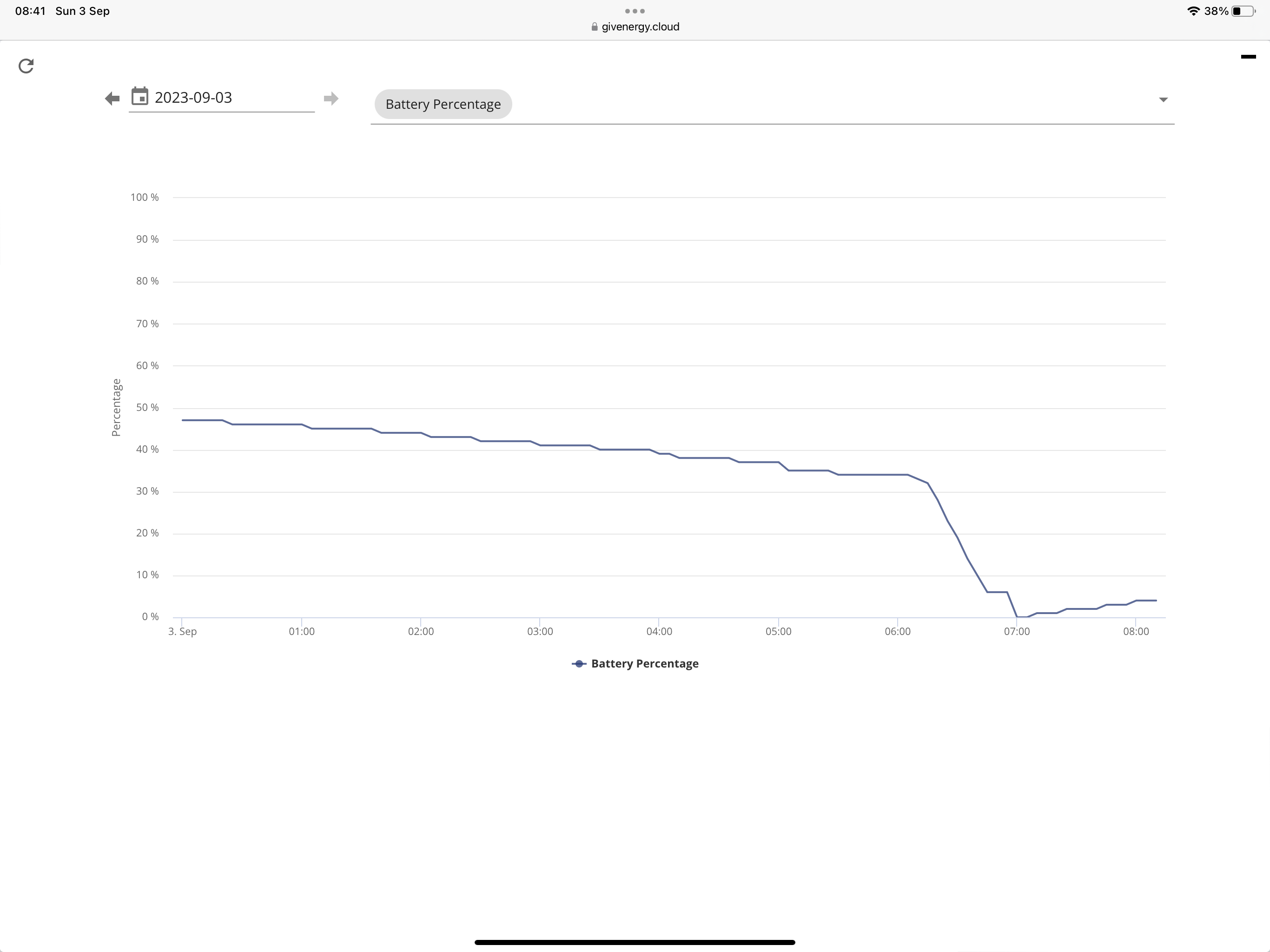Viewport: 1270px width, 952px height.
Task: Select the Battery Percentage chip
Action: pyautogui.click(x=443, y=104)
